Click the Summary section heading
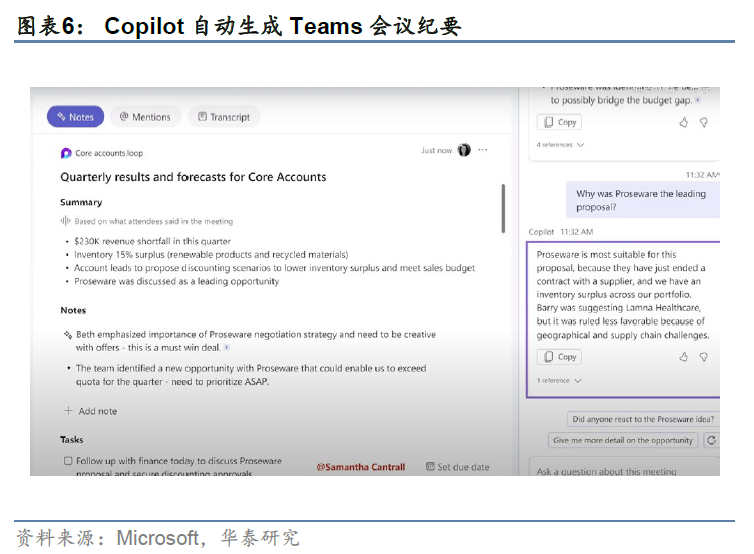The width and height of the screenshot is (754, 554). pos(81,202)
